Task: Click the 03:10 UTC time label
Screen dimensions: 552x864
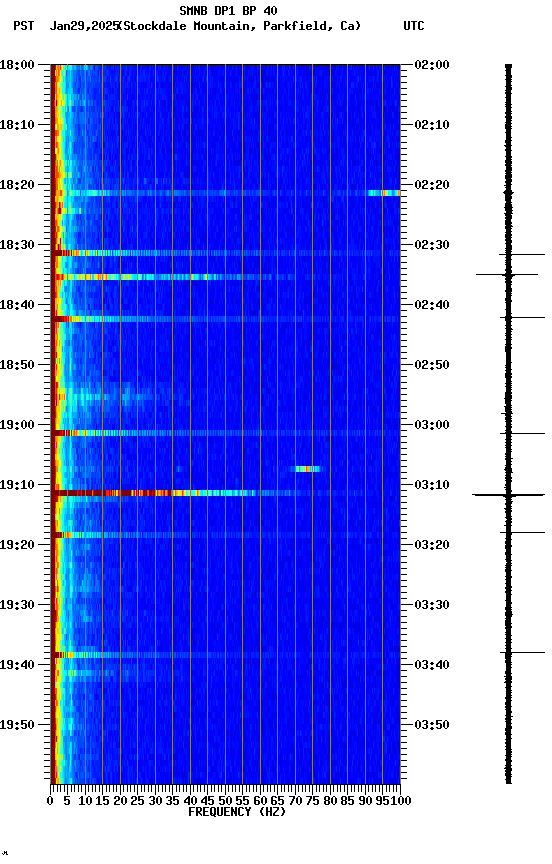Action: (x=432, y=485)
